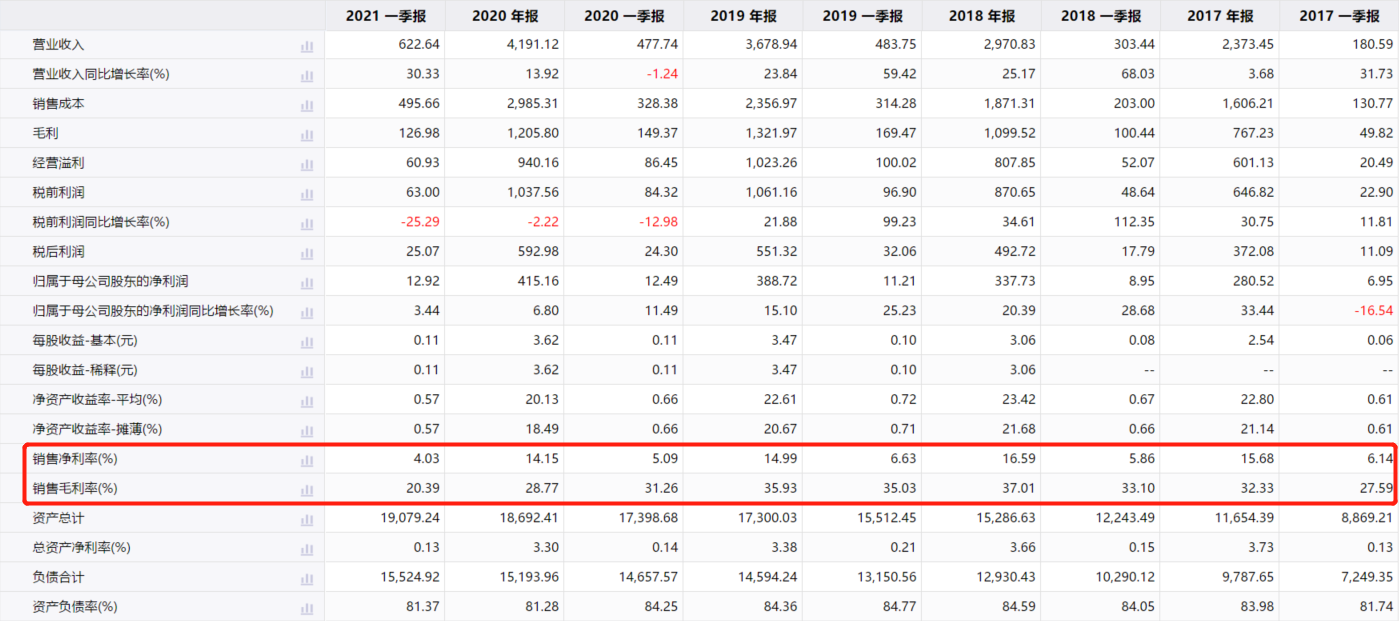1399x621 pixels.
Task: Select cell value 81.37
Action: 422,607
